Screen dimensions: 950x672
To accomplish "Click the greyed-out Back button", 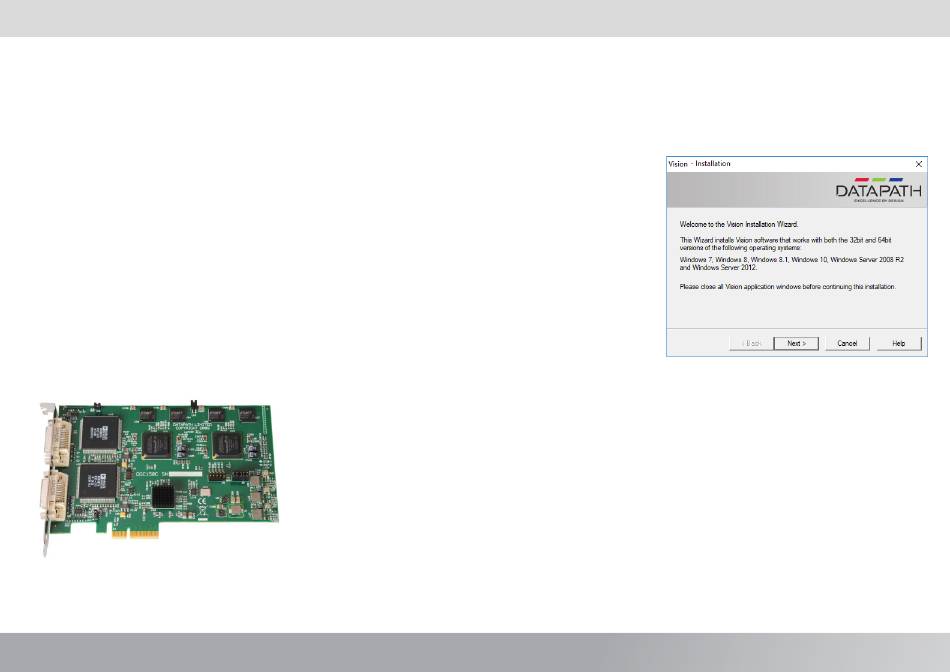I will tap(751, 344).
